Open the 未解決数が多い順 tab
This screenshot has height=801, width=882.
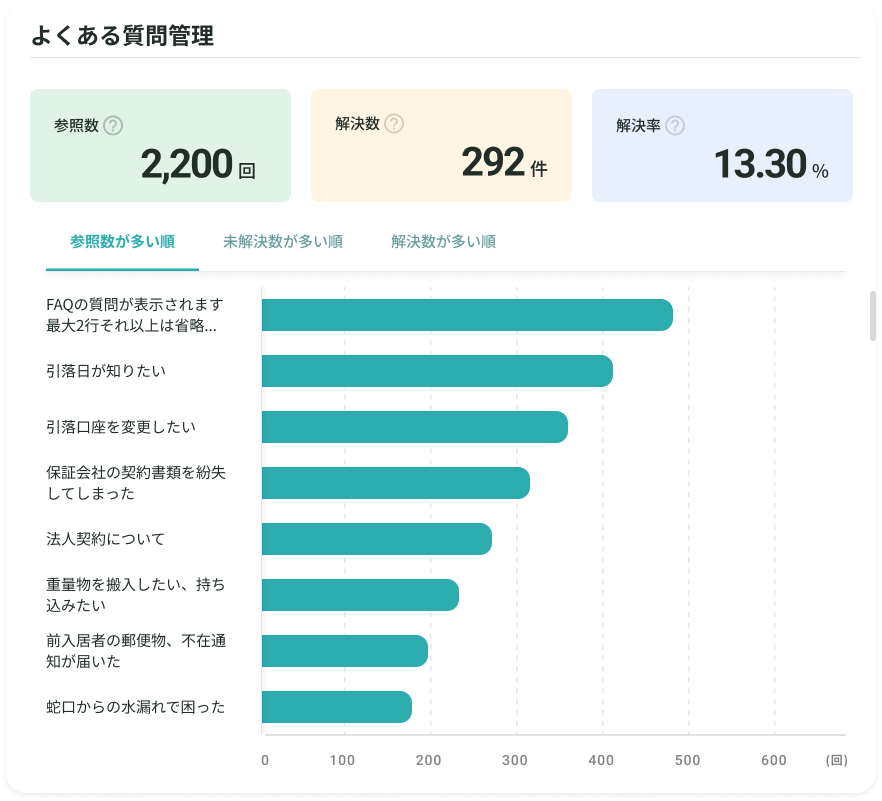(283, 242)
